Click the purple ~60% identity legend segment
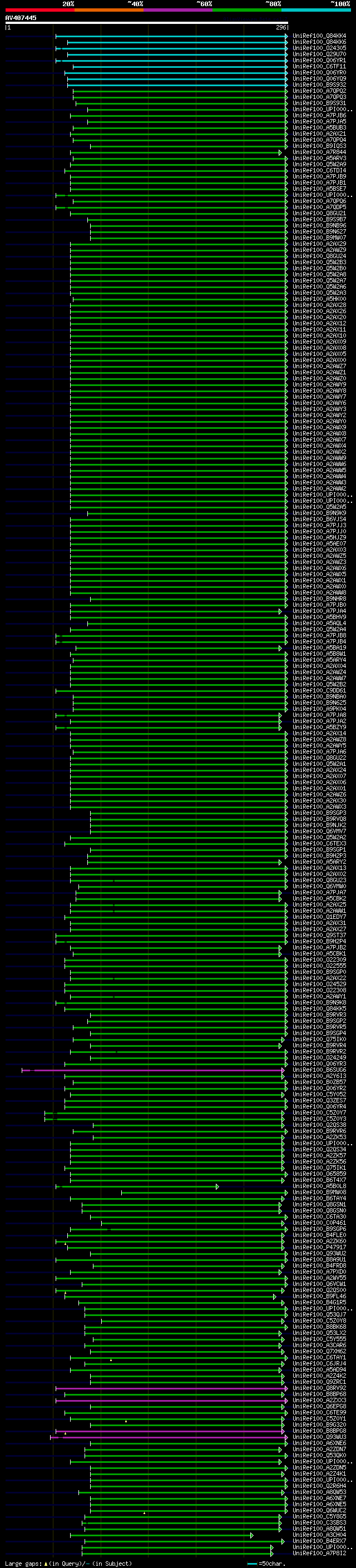Image resolution: width=356 pixels, height=1568 pixels. click(177, 10)
